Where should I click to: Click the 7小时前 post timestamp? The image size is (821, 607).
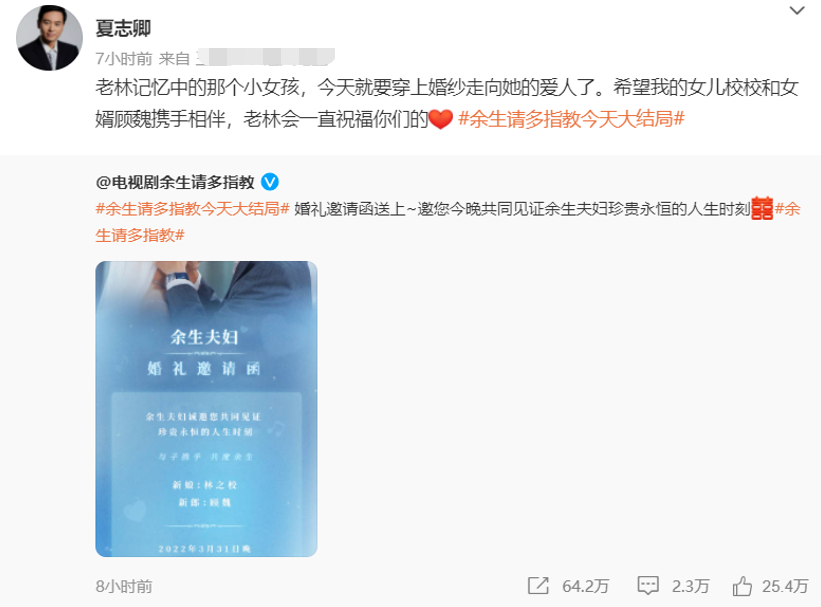(x=124, y=58)
